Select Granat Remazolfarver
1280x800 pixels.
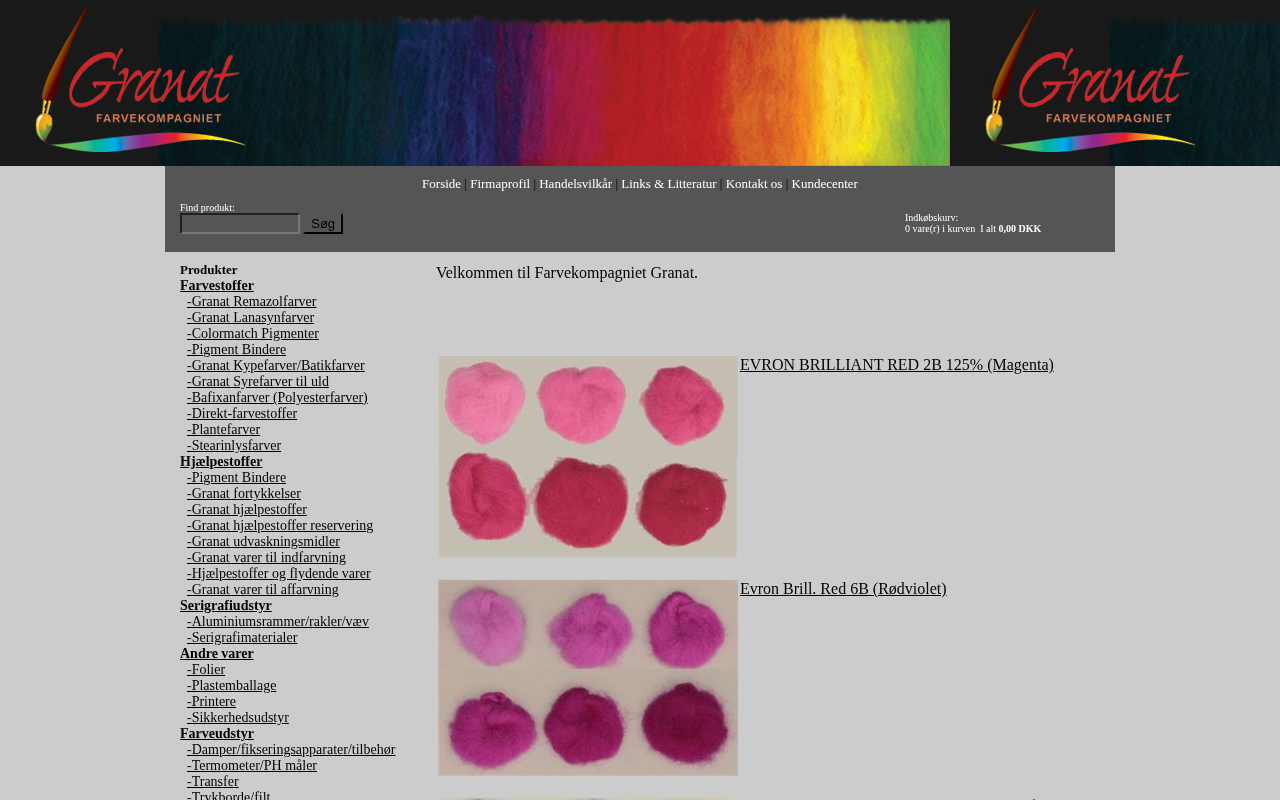coord(252,302)
